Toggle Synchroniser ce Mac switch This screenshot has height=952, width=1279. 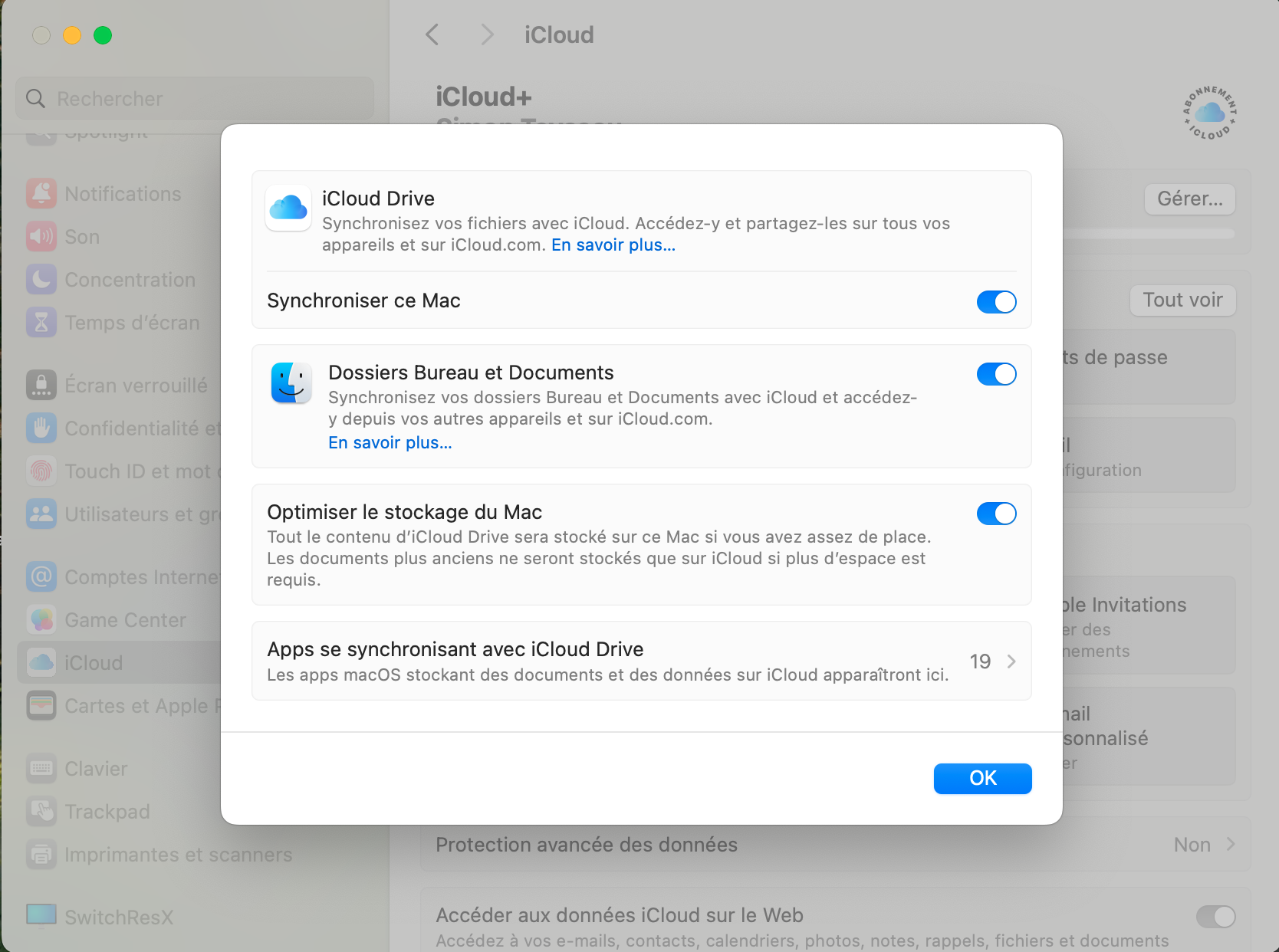(996, 302)
